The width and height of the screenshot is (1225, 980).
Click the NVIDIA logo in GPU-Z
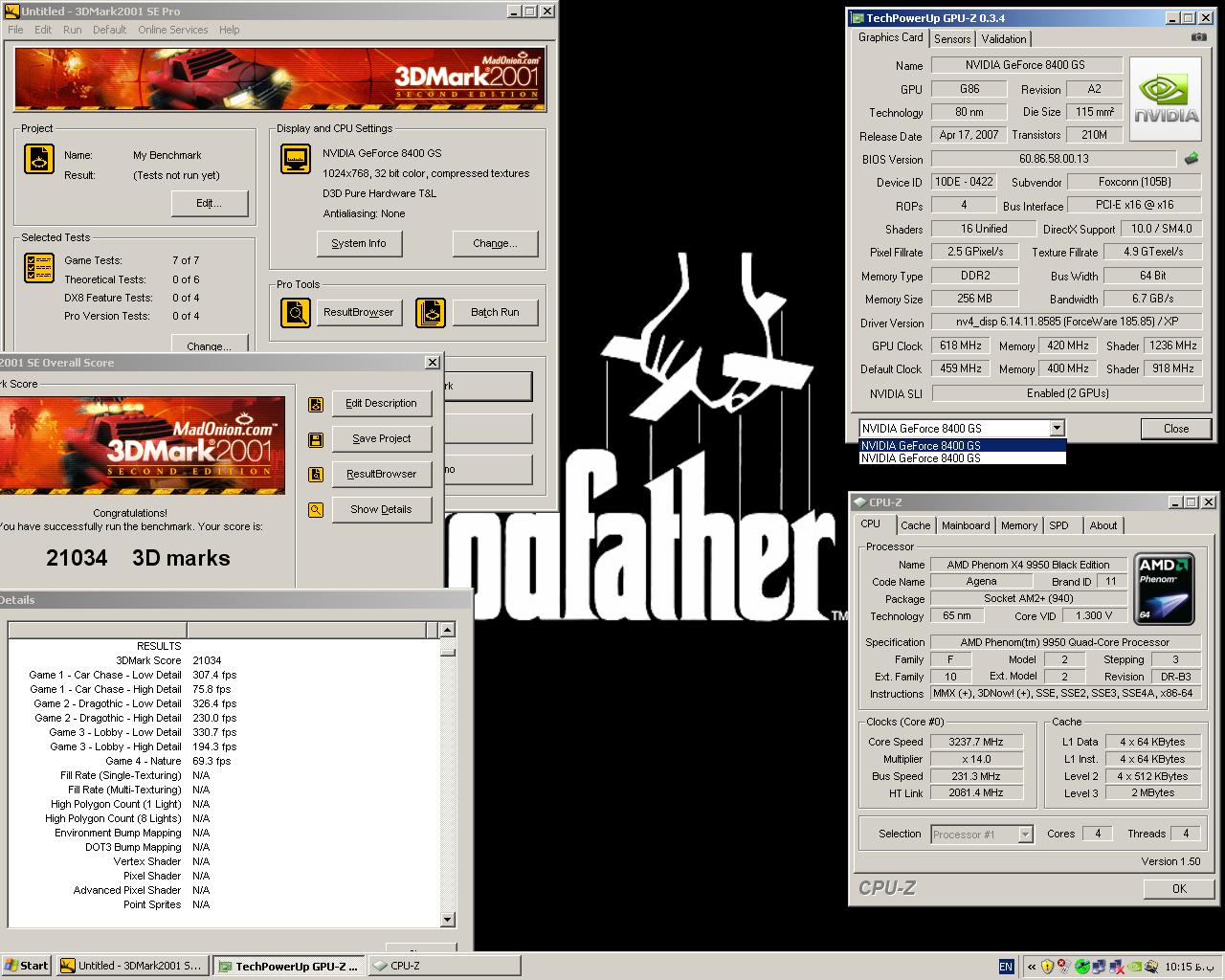[1166, 100]
